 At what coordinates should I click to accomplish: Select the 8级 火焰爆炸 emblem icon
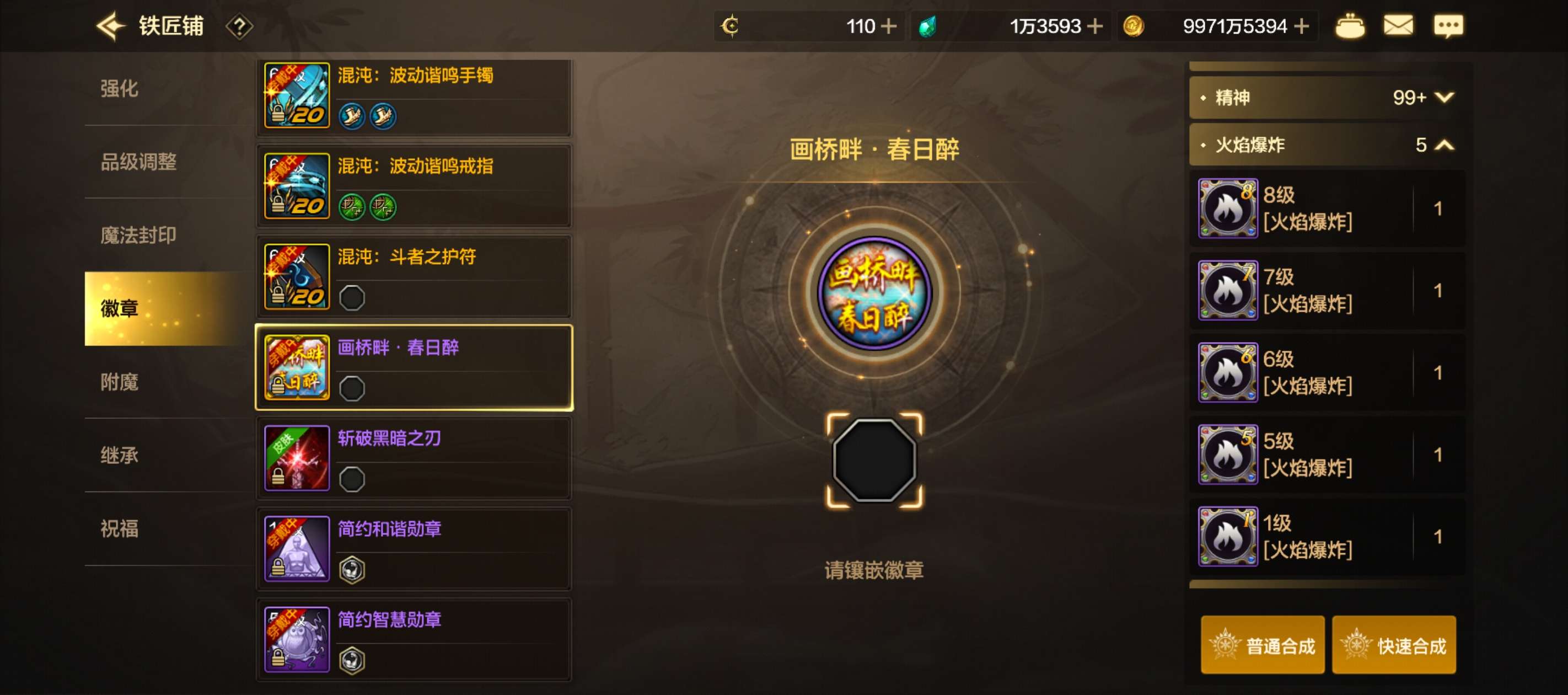tap(1228, 209)
